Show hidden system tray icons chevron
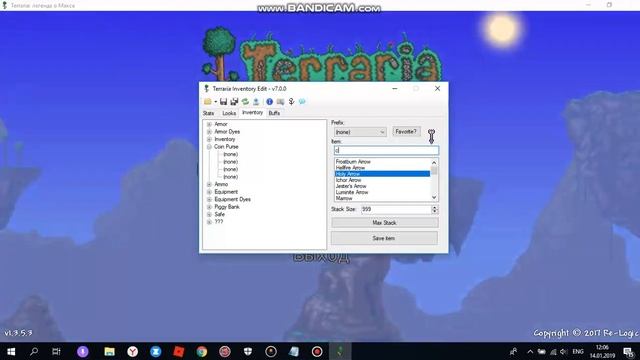 point(530,351)
